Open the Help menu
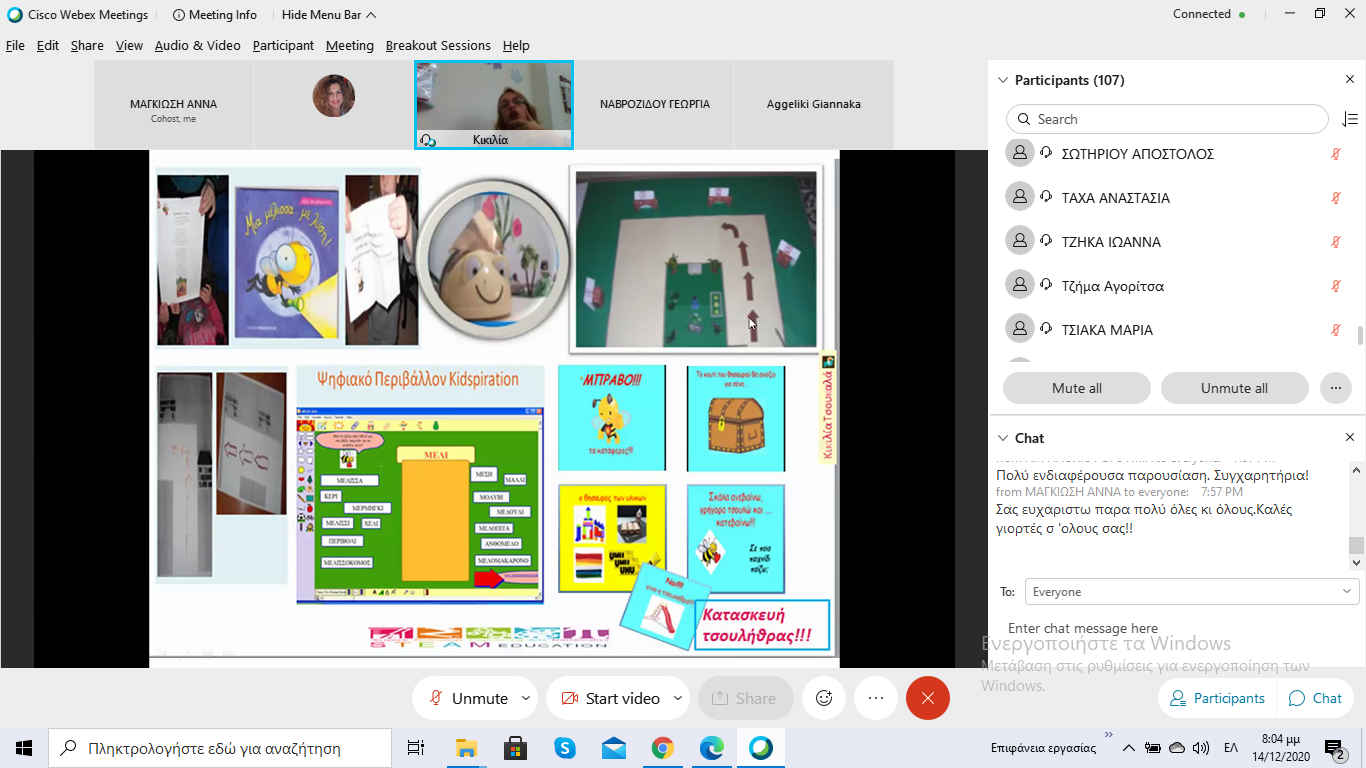Screen dimensions: 1366x768 (516, 45)
